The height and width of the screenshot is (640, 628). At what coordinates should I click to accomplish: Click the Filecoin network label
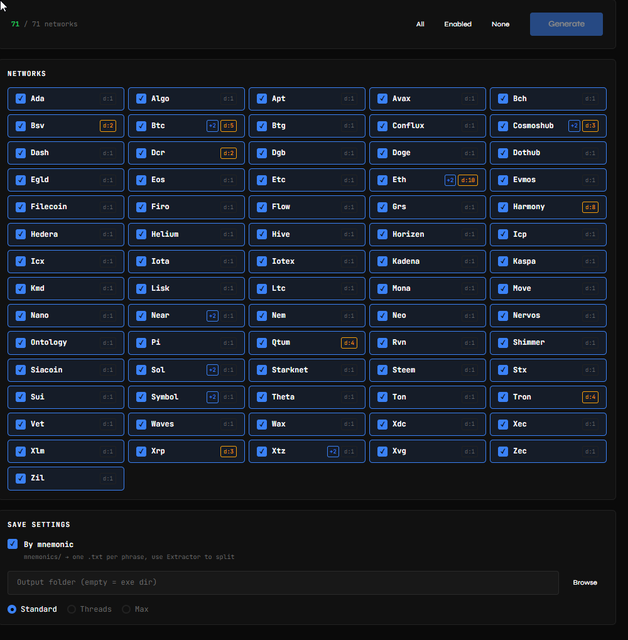coord(49,207)
